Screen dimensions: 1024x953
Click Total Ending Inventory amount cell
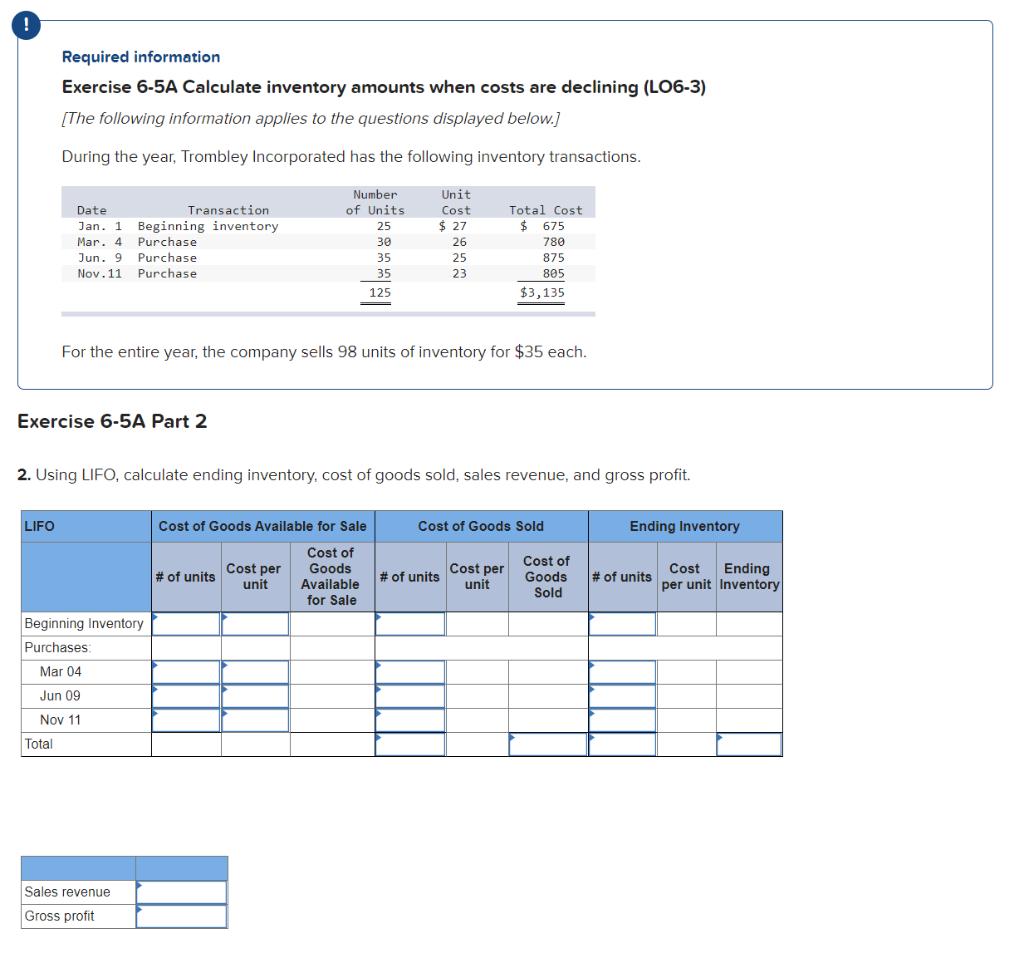click(749, 743)
